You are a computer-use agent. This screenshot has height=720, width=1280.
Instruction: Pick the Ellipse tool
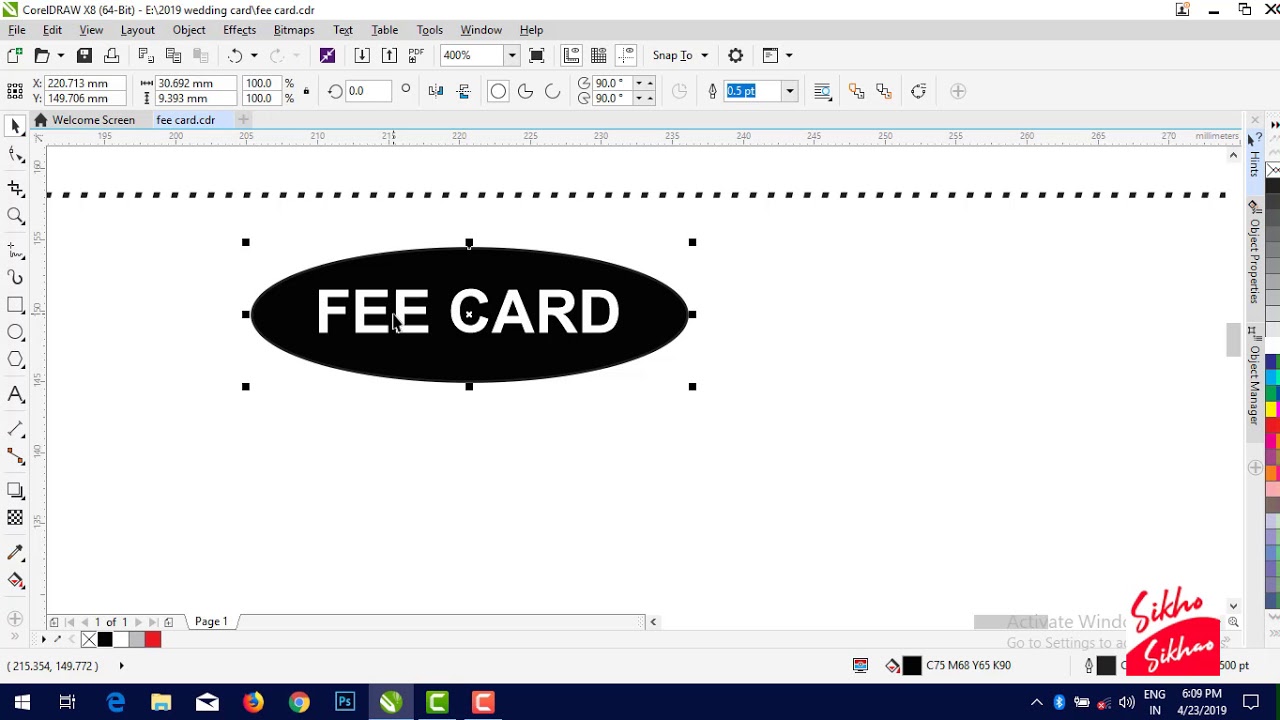(15, 332)
